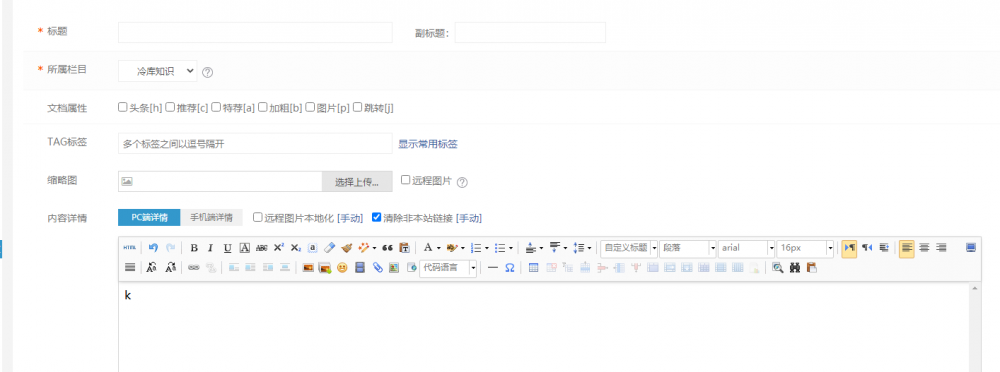The height and width of the screenshot is (372, 1000).
Task: Apply italic formatting in the editor
Action: 210,248
